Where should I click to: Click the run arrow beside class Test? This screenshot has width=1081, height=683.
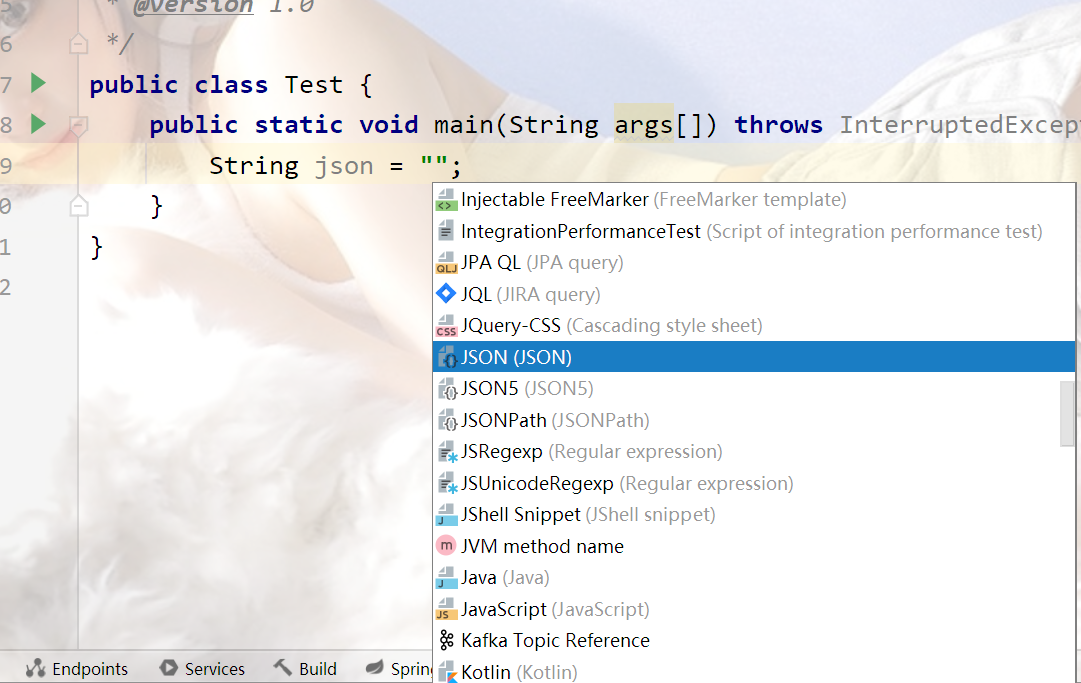click(39, 83)
